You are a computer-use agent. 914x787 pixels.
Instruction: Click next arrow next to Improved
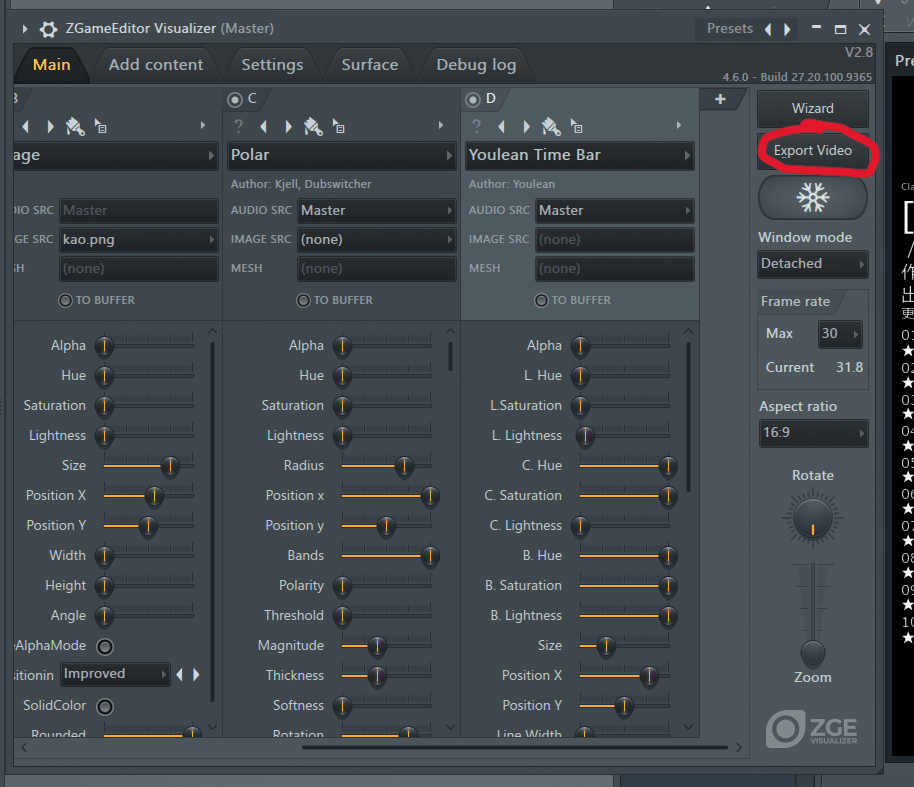[x=196, y=675]
